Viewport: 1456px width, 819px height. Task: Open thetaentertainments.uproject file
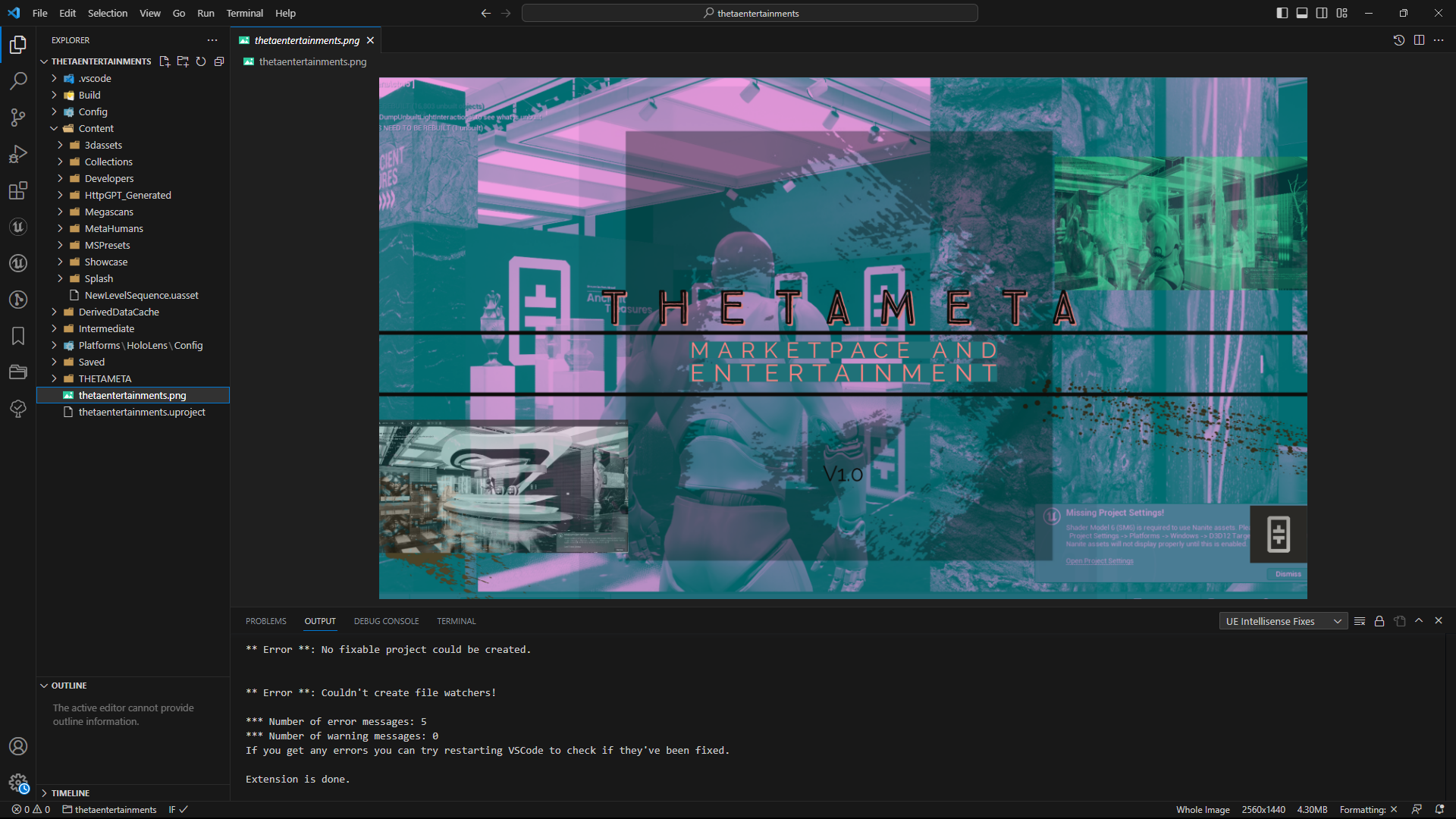(142, 412)
